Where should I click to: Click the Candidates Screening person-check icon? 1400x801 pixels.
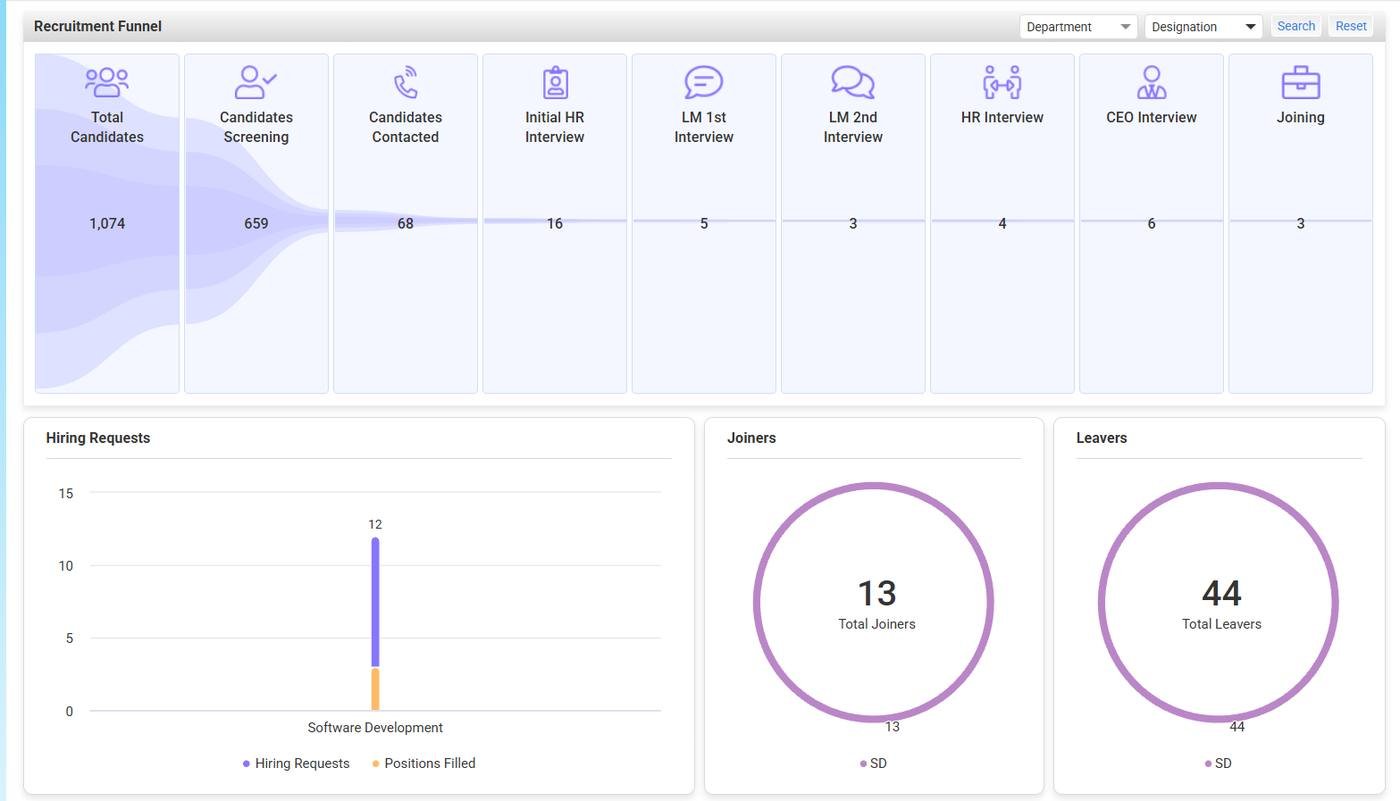coord(256,82)
